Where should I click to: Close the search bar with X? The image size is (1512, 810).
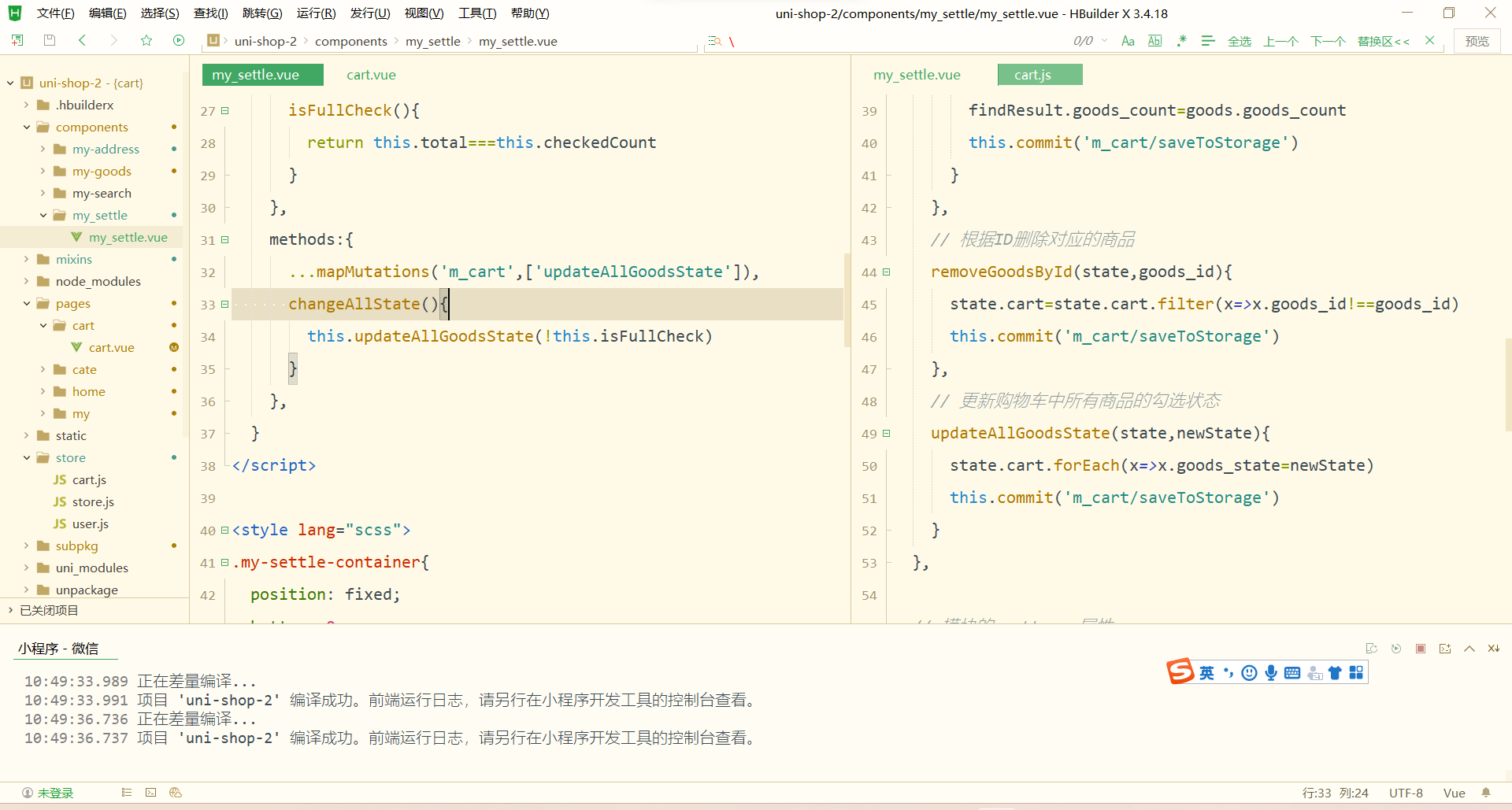(1430, 41)
